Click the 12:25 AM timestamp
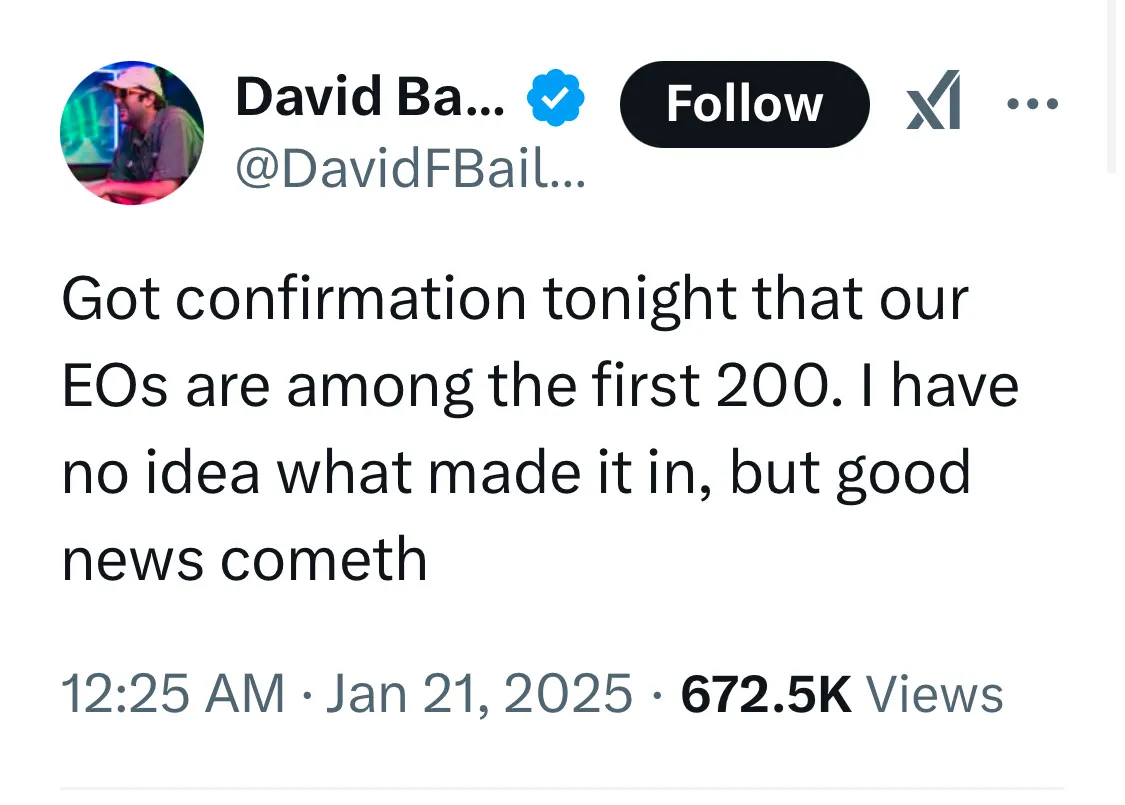1125x805 pixels. 172,694
